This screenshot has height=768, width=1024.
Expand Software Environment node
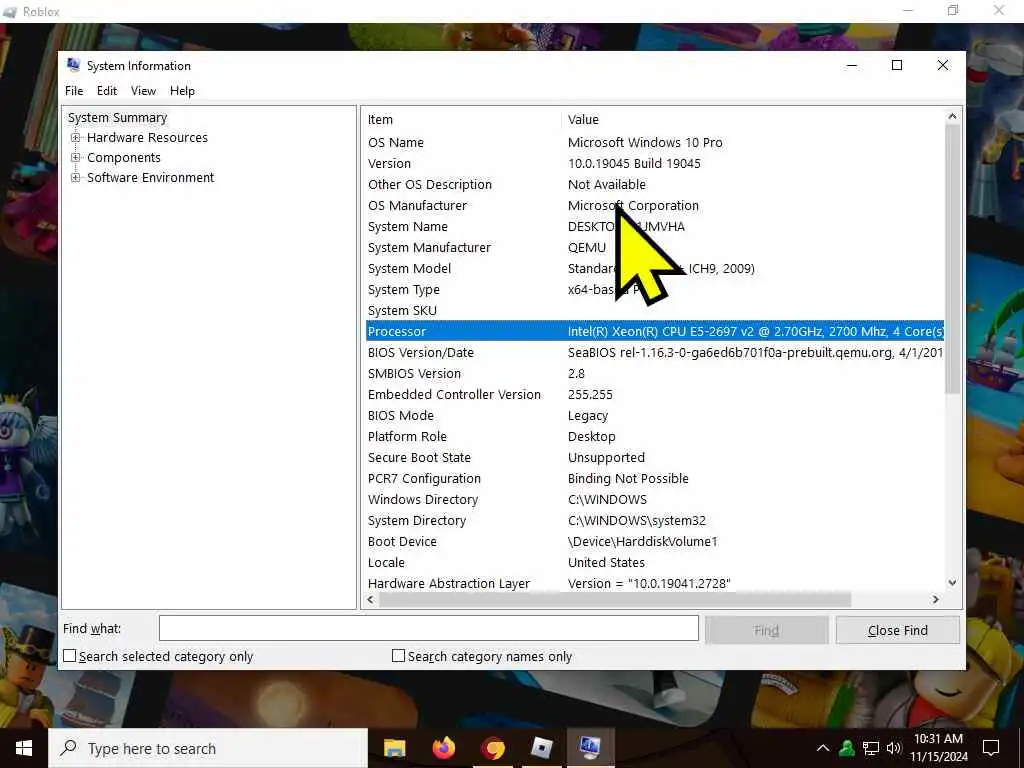[x=76, y=178]
